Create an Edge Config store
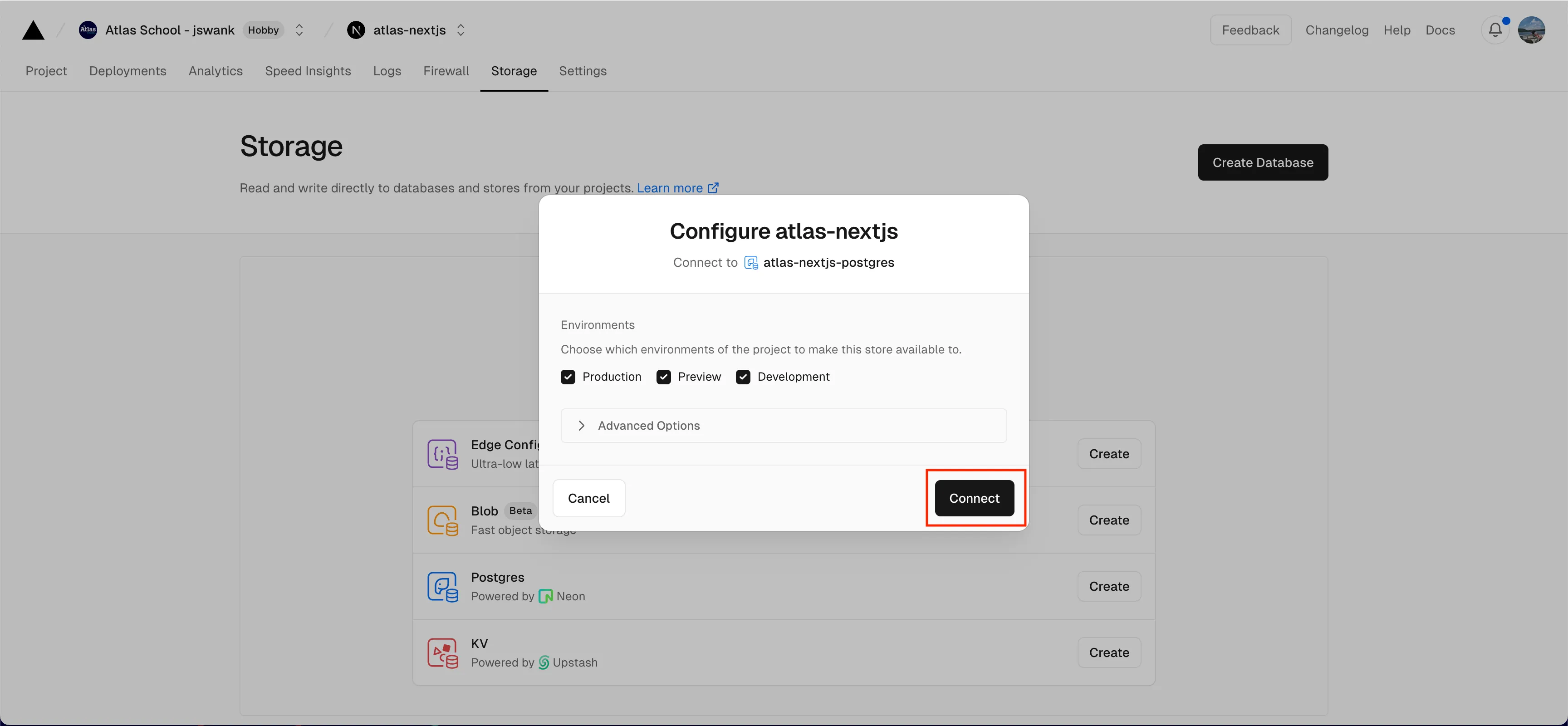Screen dimensions: 1568x726 coord(1108,454)
